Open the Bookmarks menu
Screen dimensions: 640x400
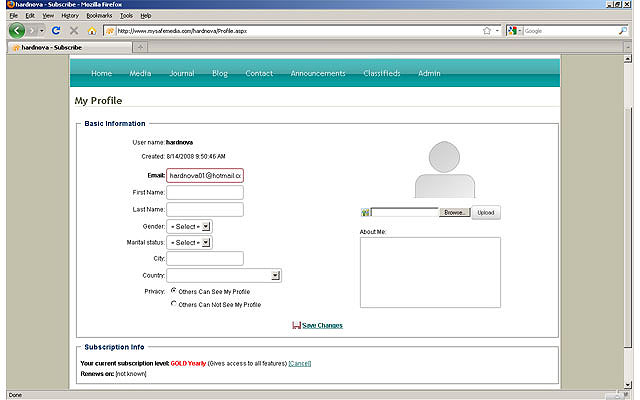coord(99,16)
